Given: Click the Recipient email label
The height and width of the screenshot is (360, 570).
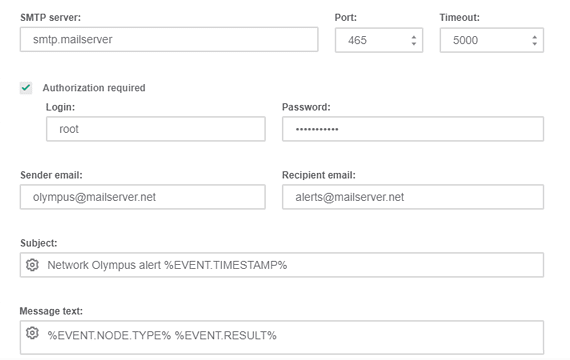Looking at the screenshot, I should pos(319,175).
